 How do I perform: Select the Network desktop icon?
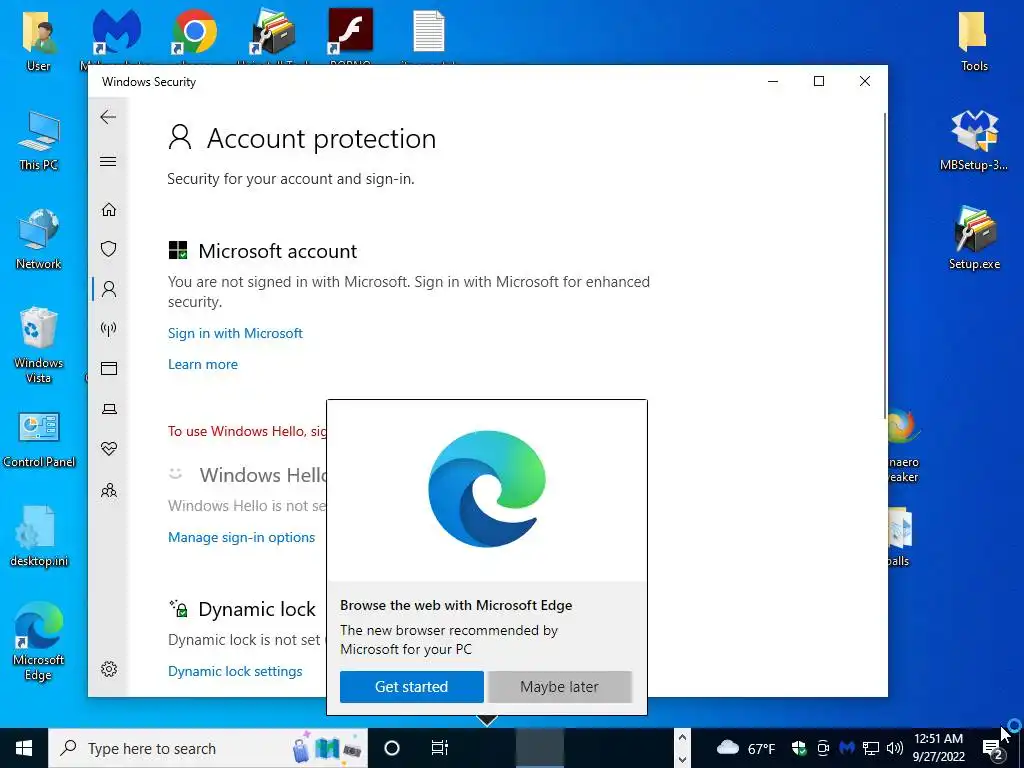pyautogui.click(x=39, y=239)
